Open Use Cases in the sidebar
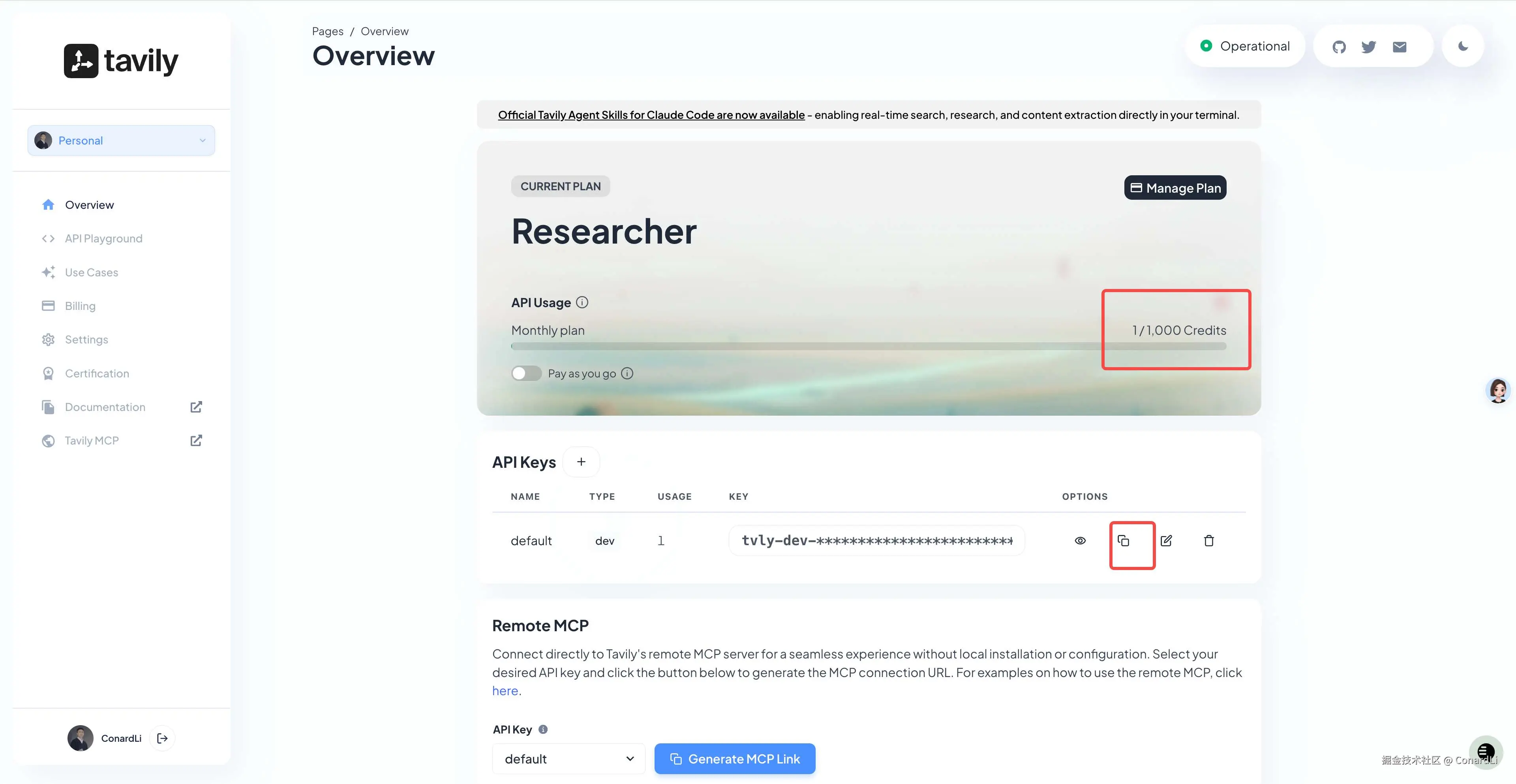This screenshot has width=1516, height=784. point(91,272)
